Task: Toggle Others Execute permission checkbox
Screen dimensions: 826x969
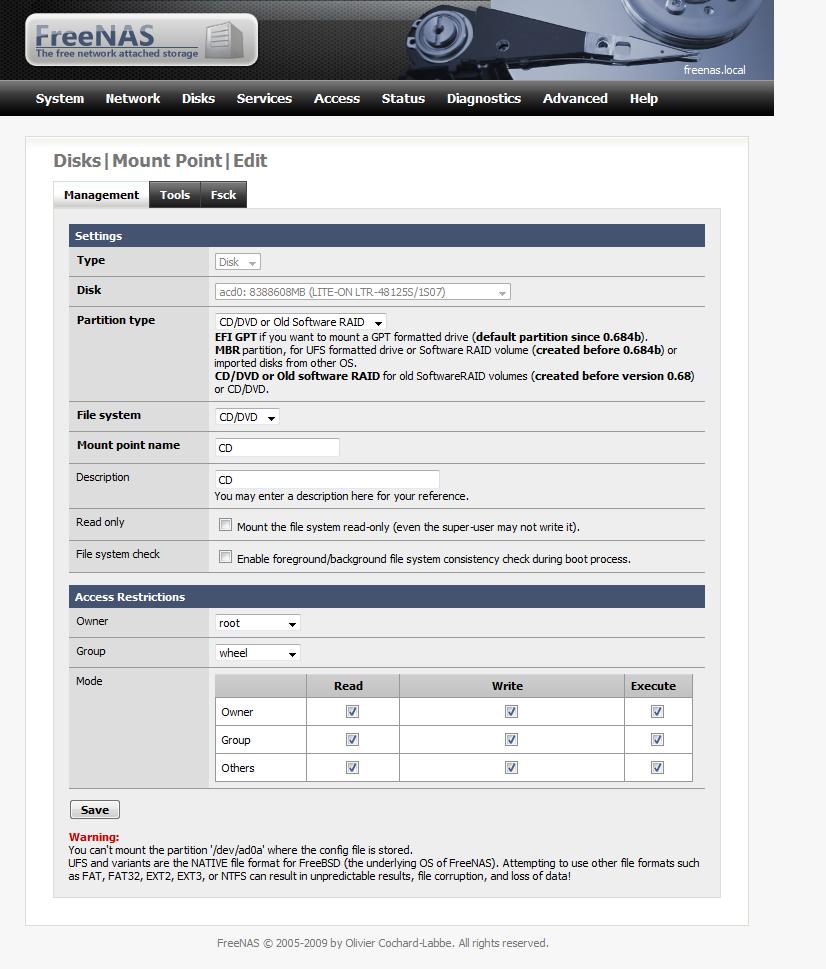Action: (657, 768)
